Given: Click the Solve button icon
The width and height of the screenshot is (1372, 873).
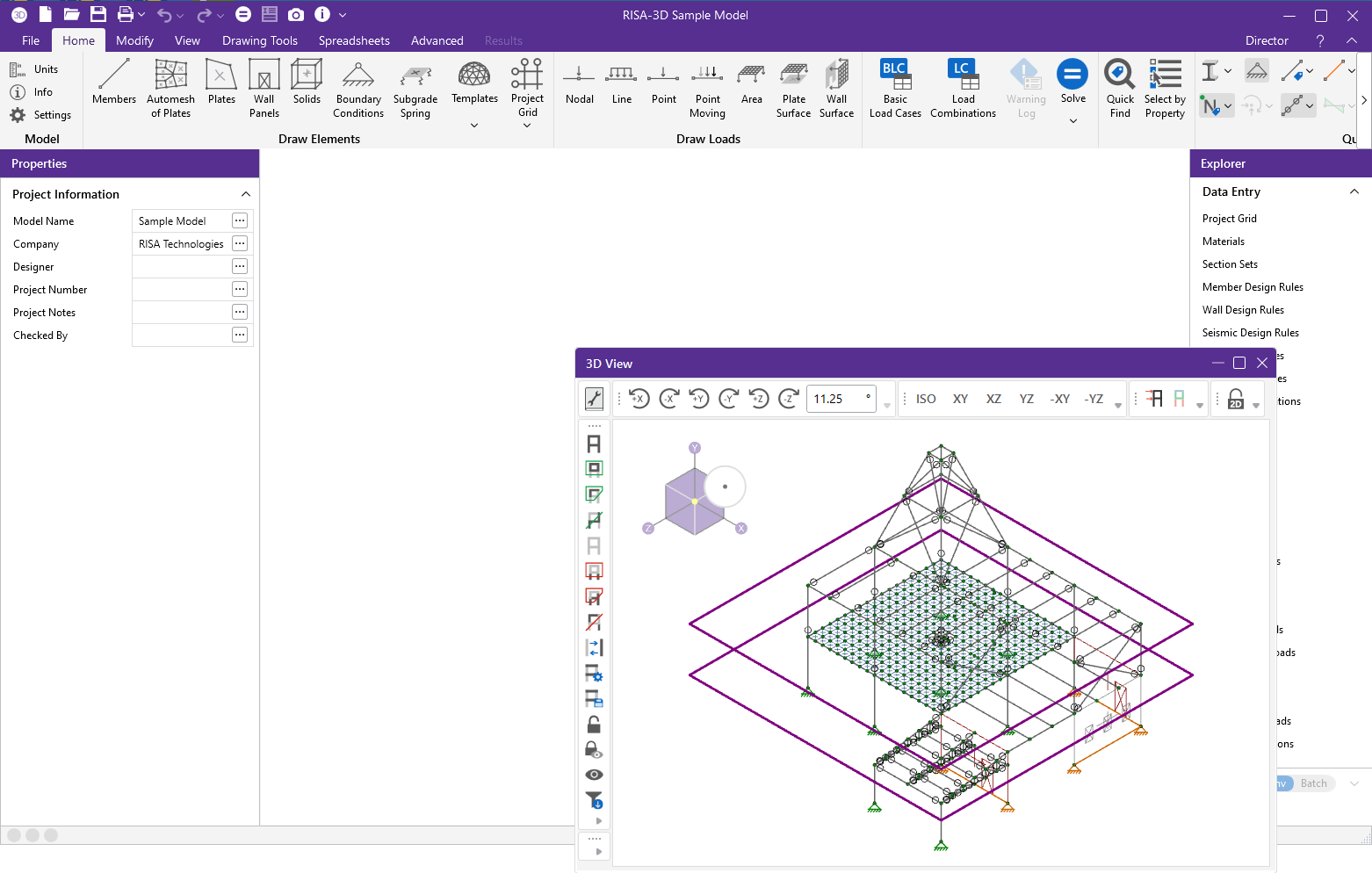Looking at the screenshot, I should (x=1072, y=76).
